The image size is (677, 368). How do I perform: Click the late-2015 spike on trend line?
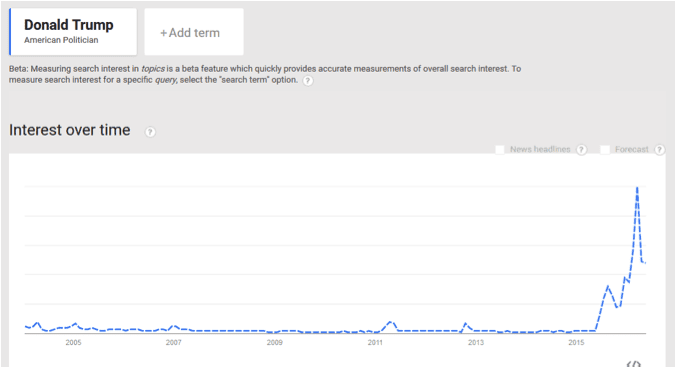(608, 286)
